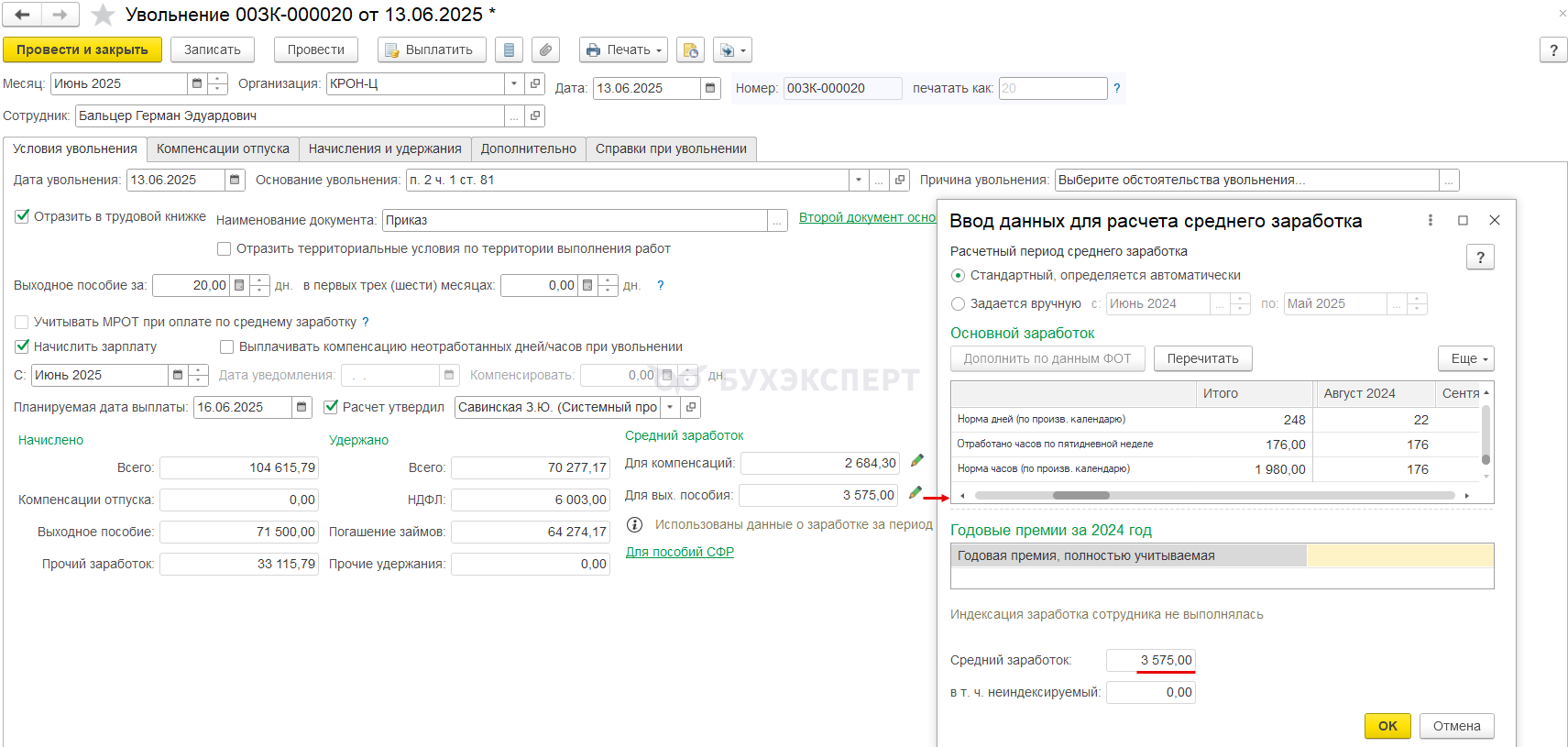Confirm dialog with OK button

click(1387, 726)
